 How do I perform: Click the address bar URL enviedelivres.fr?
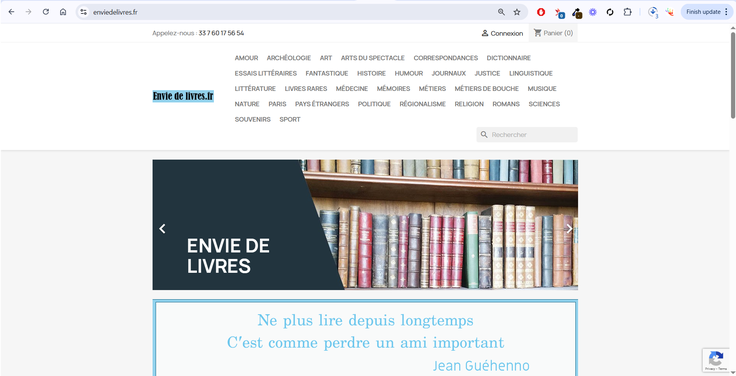[x=115, y=12]
